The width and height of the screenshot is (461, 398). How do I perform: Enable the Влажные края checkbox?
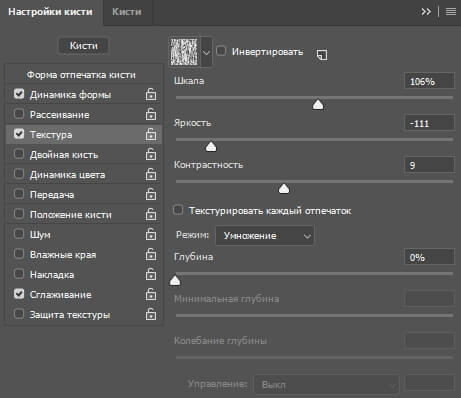(x=19, y=254)
